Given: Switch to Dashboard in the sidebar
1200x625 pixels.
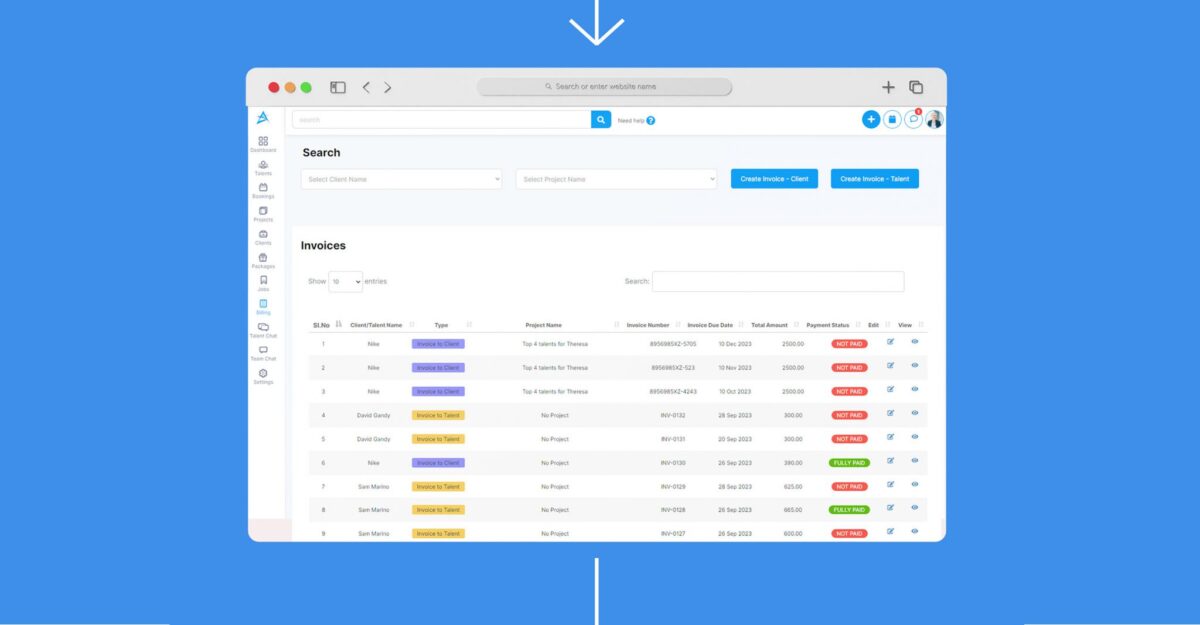Looking at the screenshot, I should pyautogui.click(x=263, y=143).
